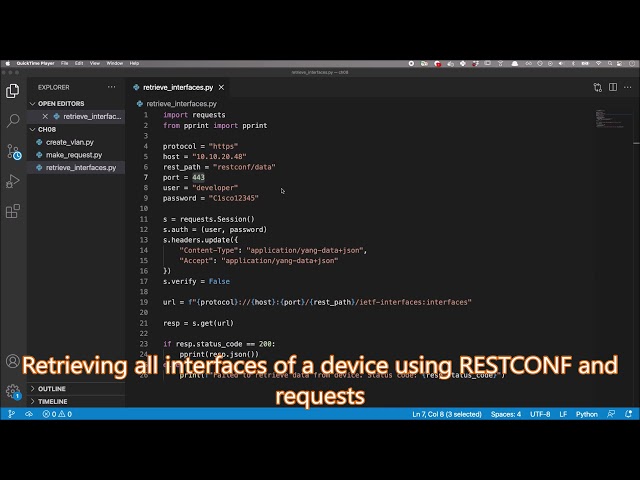Close the retrieve_interfaces.py editor tab
640x480 pixels.
221,87
